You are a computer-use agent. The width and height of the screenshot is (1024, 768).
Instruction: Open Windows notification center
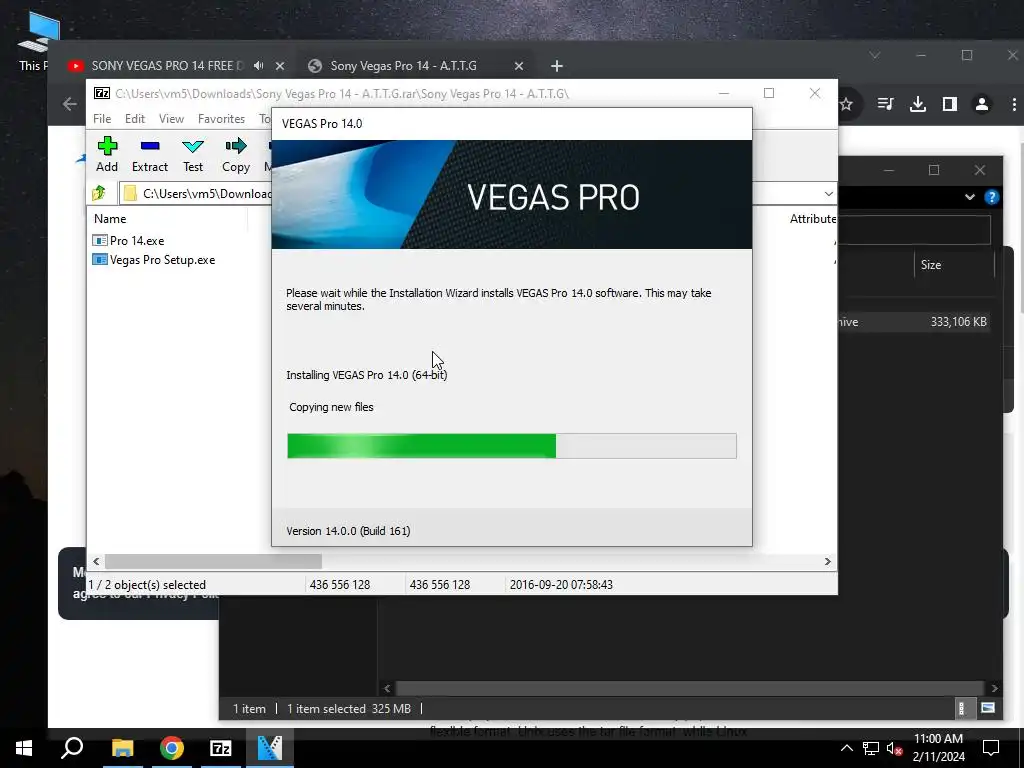[991, 748]
